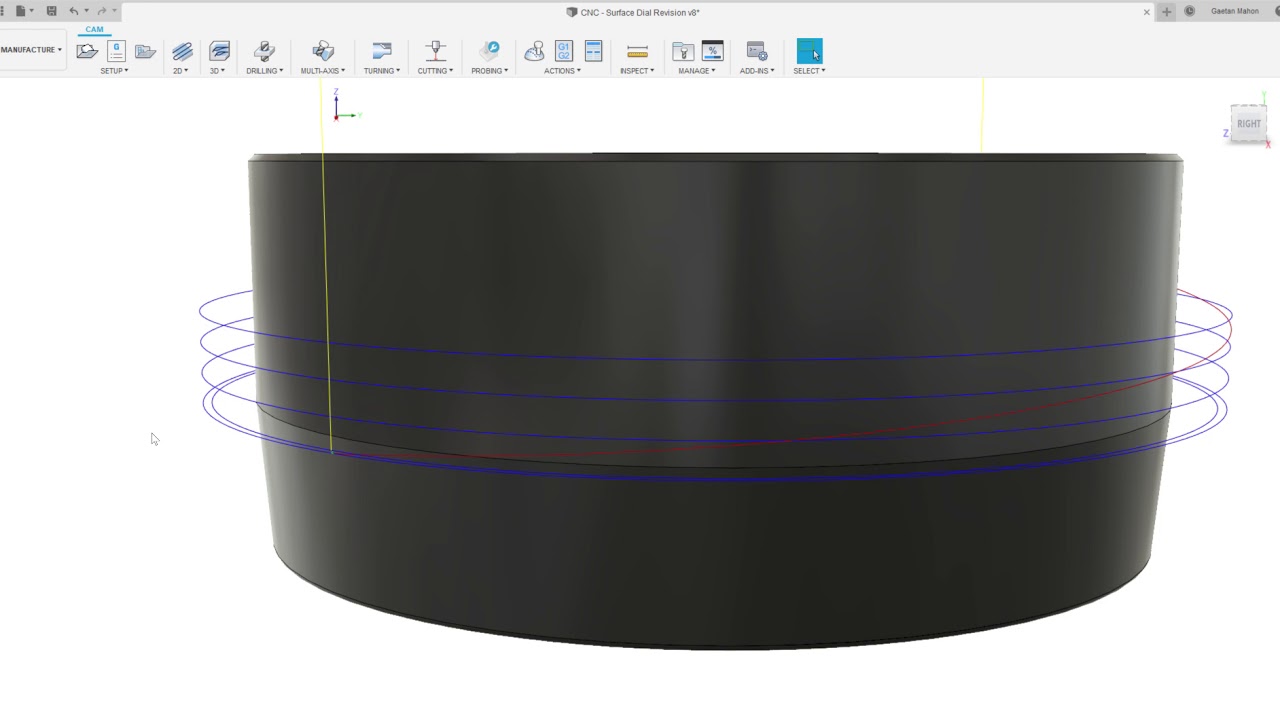The image size is (1280, 720).
Task: Click the RIGHT face of the ViewCube
Action: (1249, 124)
